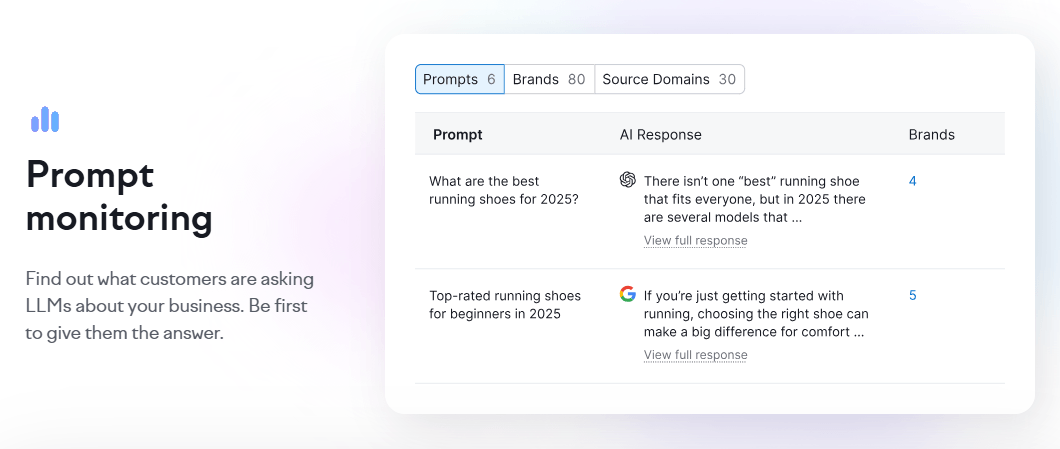Screen dimensions: 1060x449
Task: Click the Brands column header
Action: coord(932,135)
